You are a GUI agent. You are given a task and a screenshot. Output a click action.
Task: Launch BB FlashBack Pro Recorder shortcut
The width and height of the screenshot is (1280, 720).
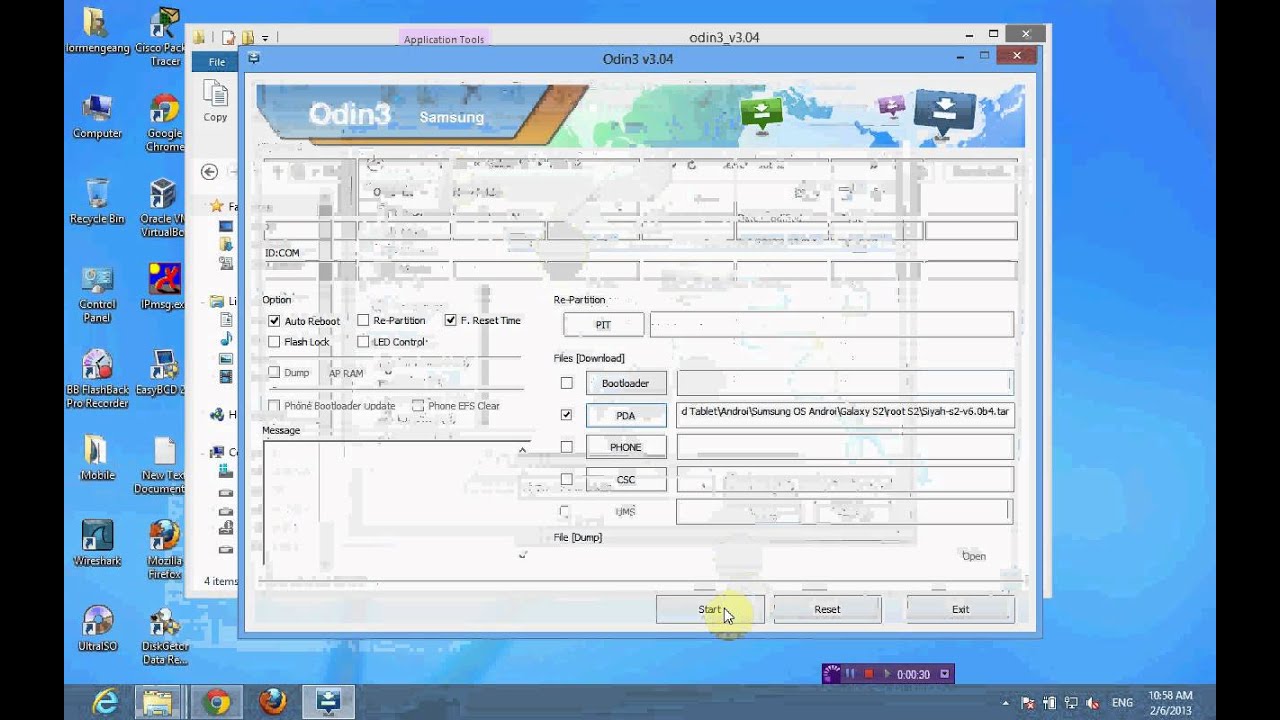pyautogui.click(x=97, y=379)
